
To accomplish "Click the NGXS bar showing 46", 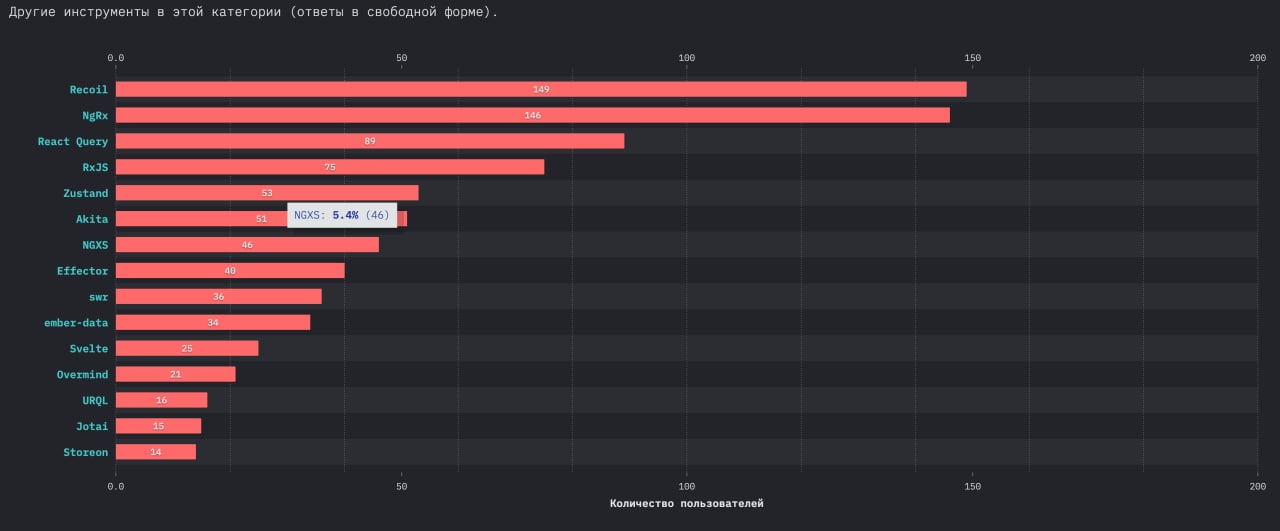I will tap(247, 245).
